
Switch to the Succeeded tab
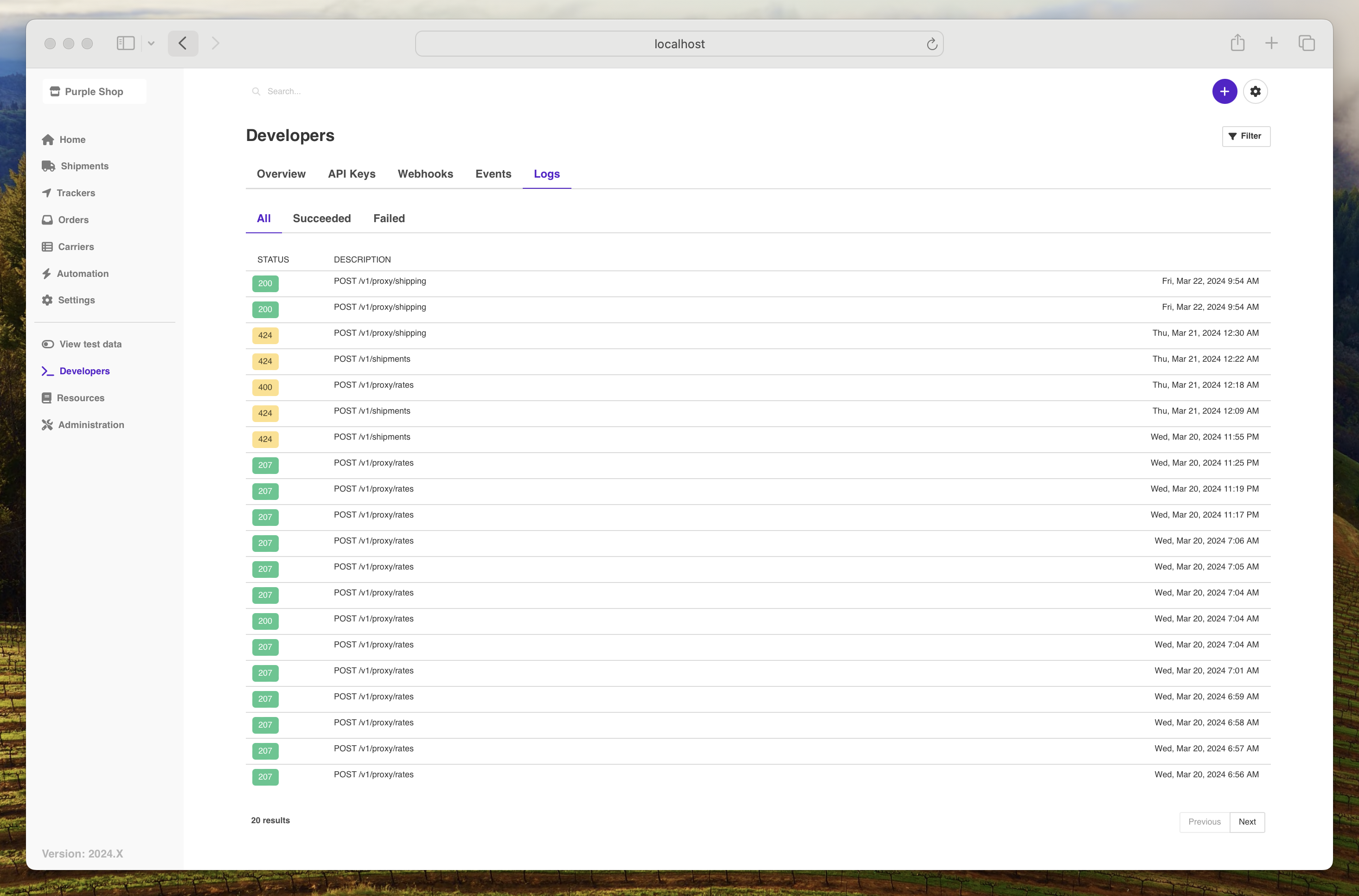321,218
